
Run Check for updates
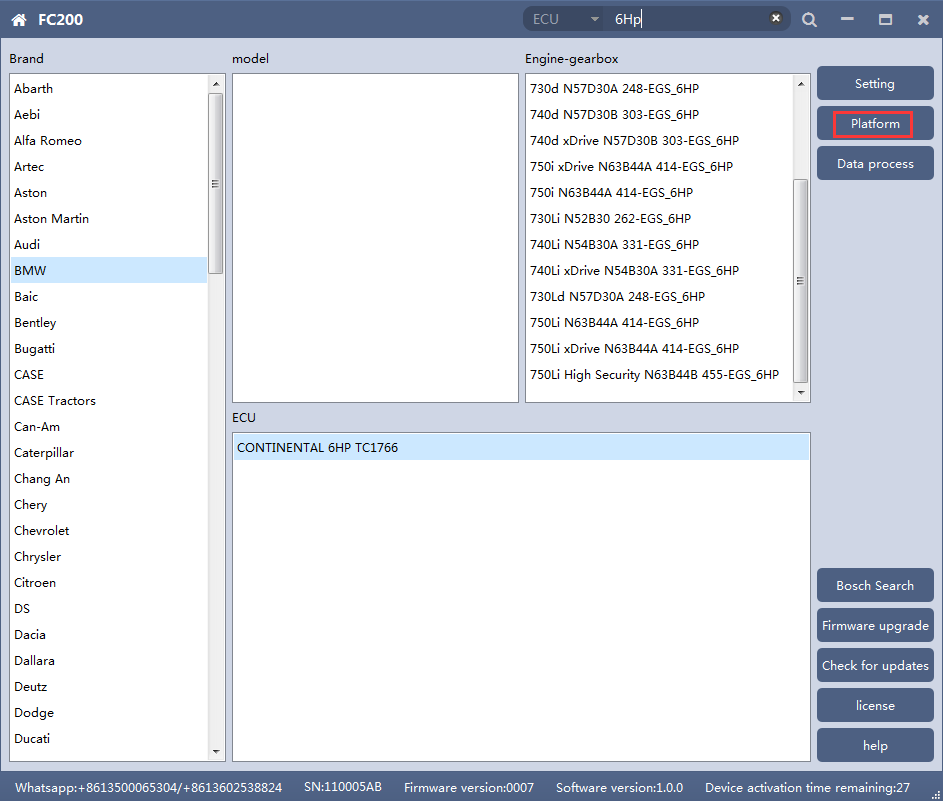875,665
